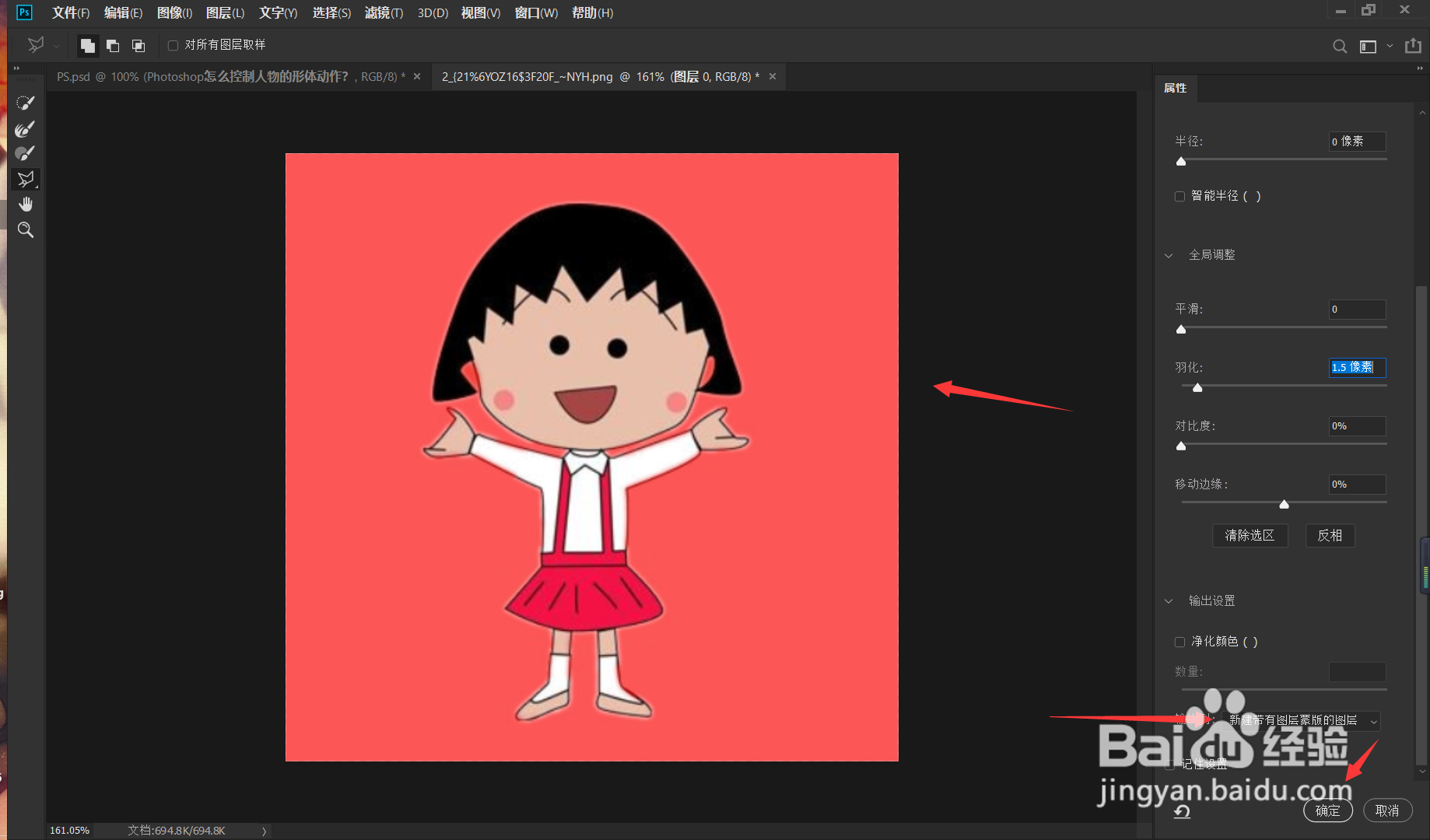This screenshot has height=840, width=1430.
Task: Collapse the 全局调整 section
Action: (x=1169, y=255)
